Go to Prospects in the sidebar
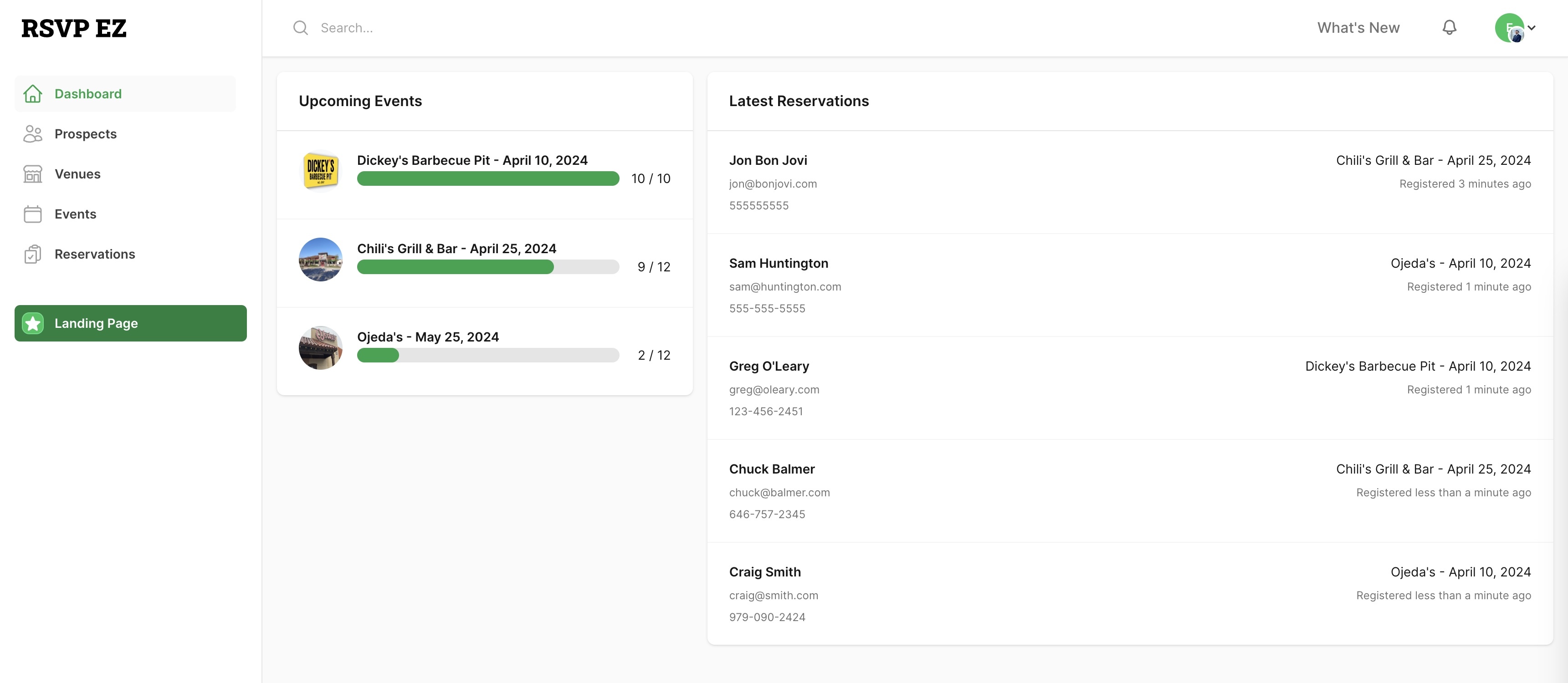The image size is (1568, 683). click(85, 134)
